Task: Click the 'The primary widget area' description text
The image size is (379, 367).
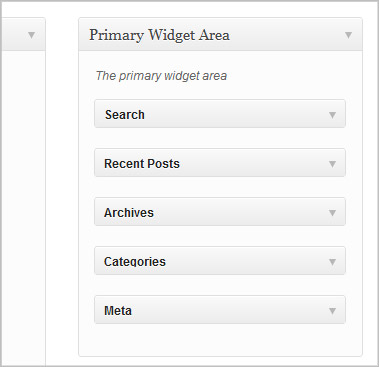Action: 161,76
